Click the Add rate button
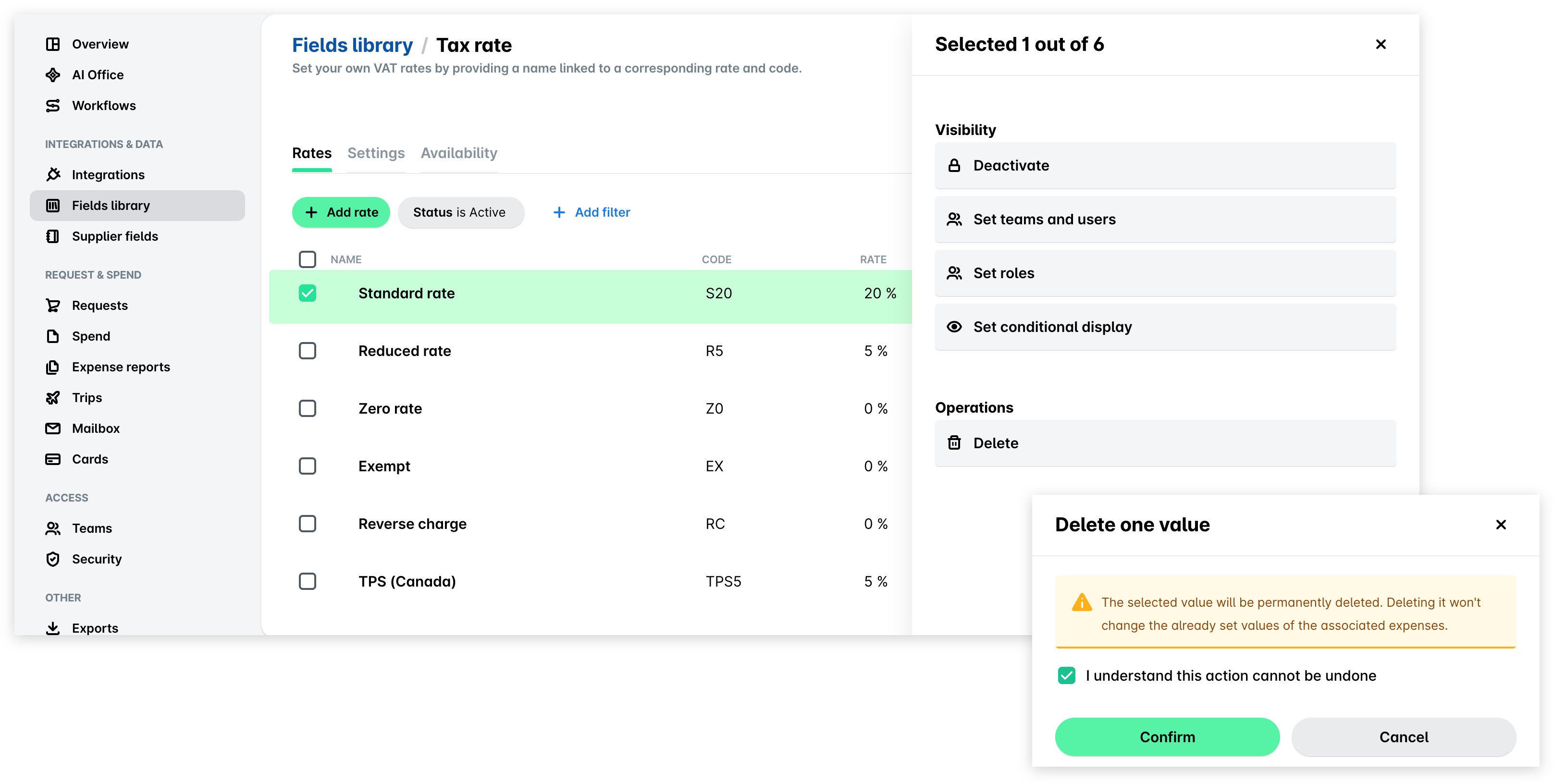1554x784 pixels. pos(341,212)
